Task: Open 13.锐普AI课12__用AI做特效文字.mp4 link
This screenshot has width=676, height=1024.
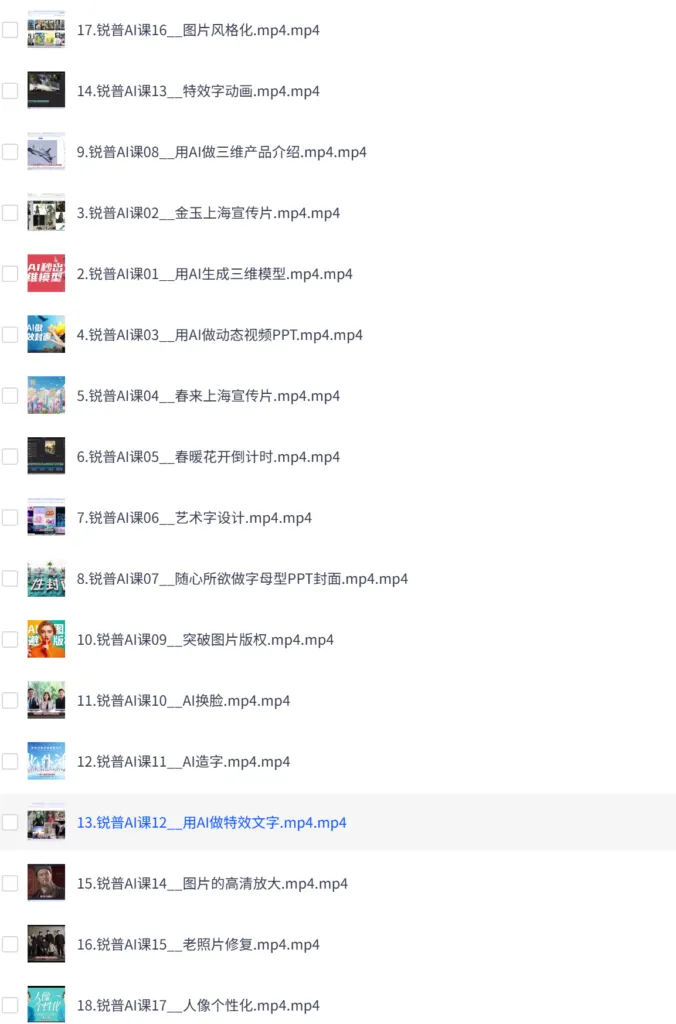Action: pos(212,822)
